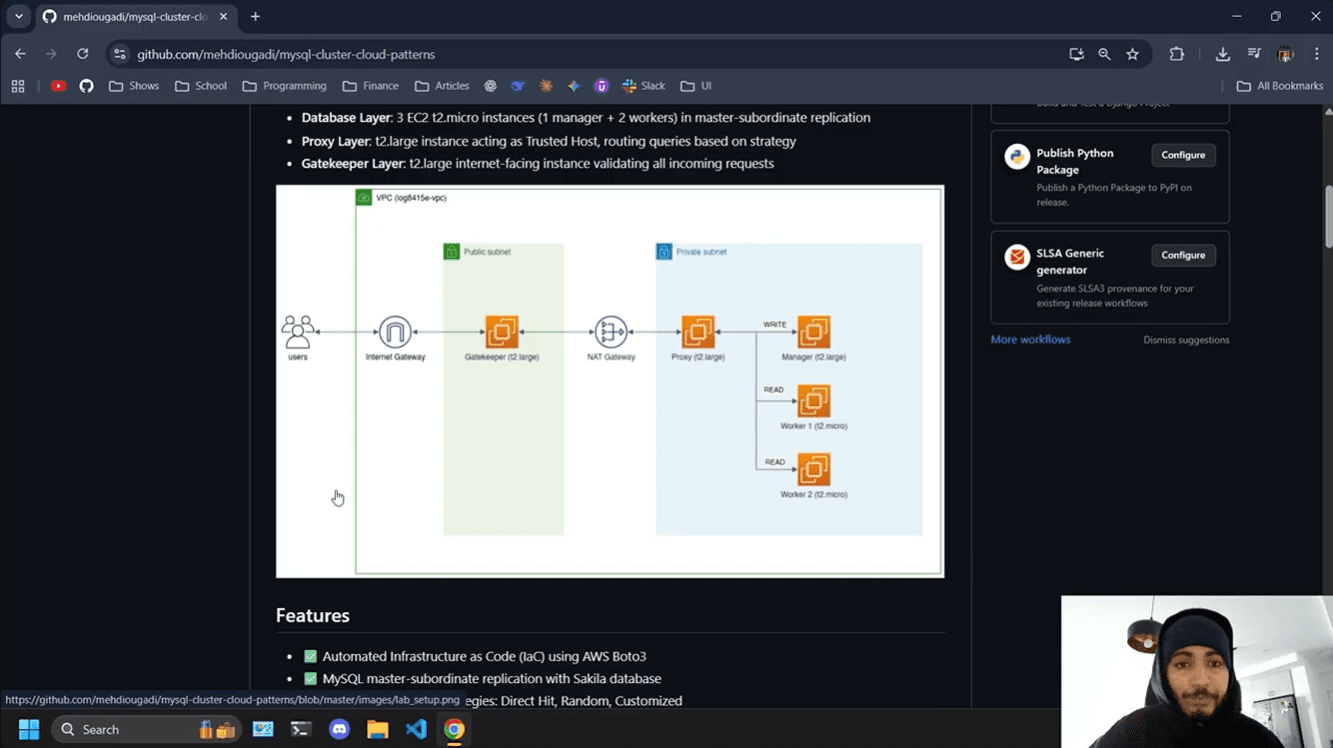
Task: Open a new browser tab
Action: coord(255,17)
